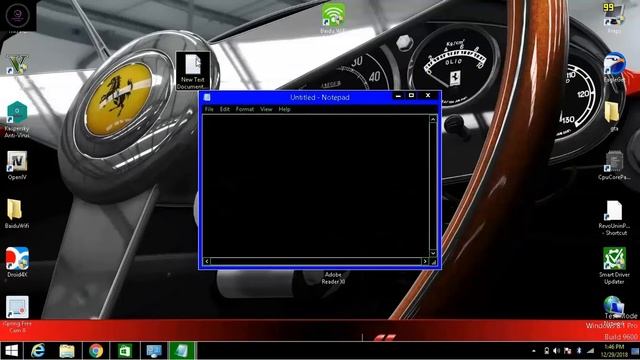Open the network signal tray icon
This screenshot has width=640, height=360.
[x=590, y=351]
